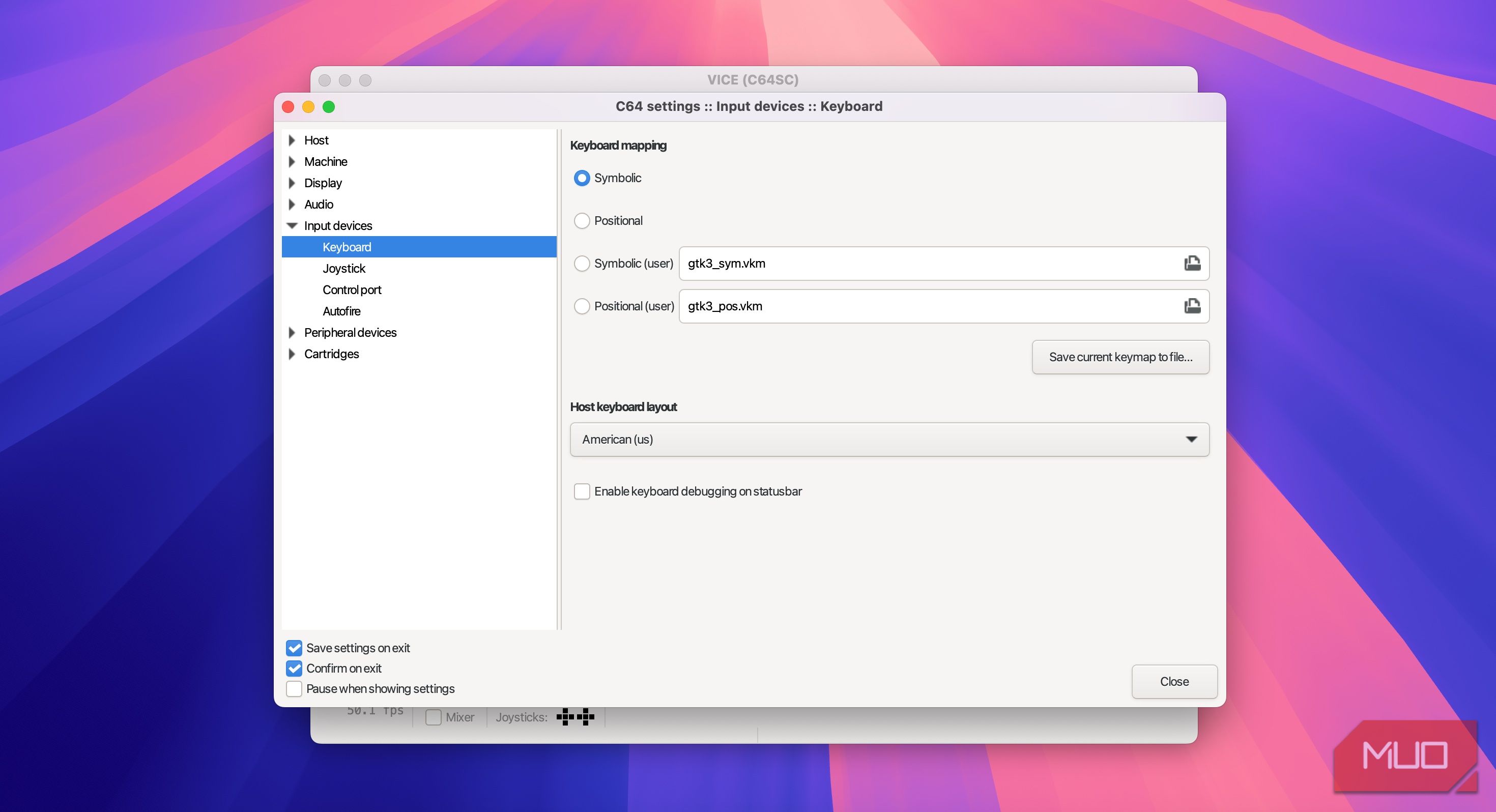Expand the Machine tree node
Screen dimensions: 1496x812
(x=292, y=161)
